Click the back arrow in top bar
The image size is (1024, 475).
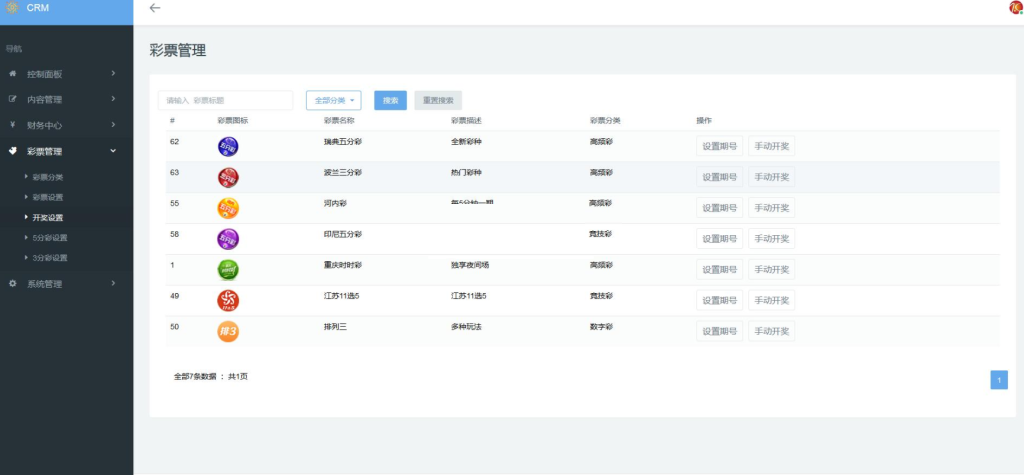point(154,8)
